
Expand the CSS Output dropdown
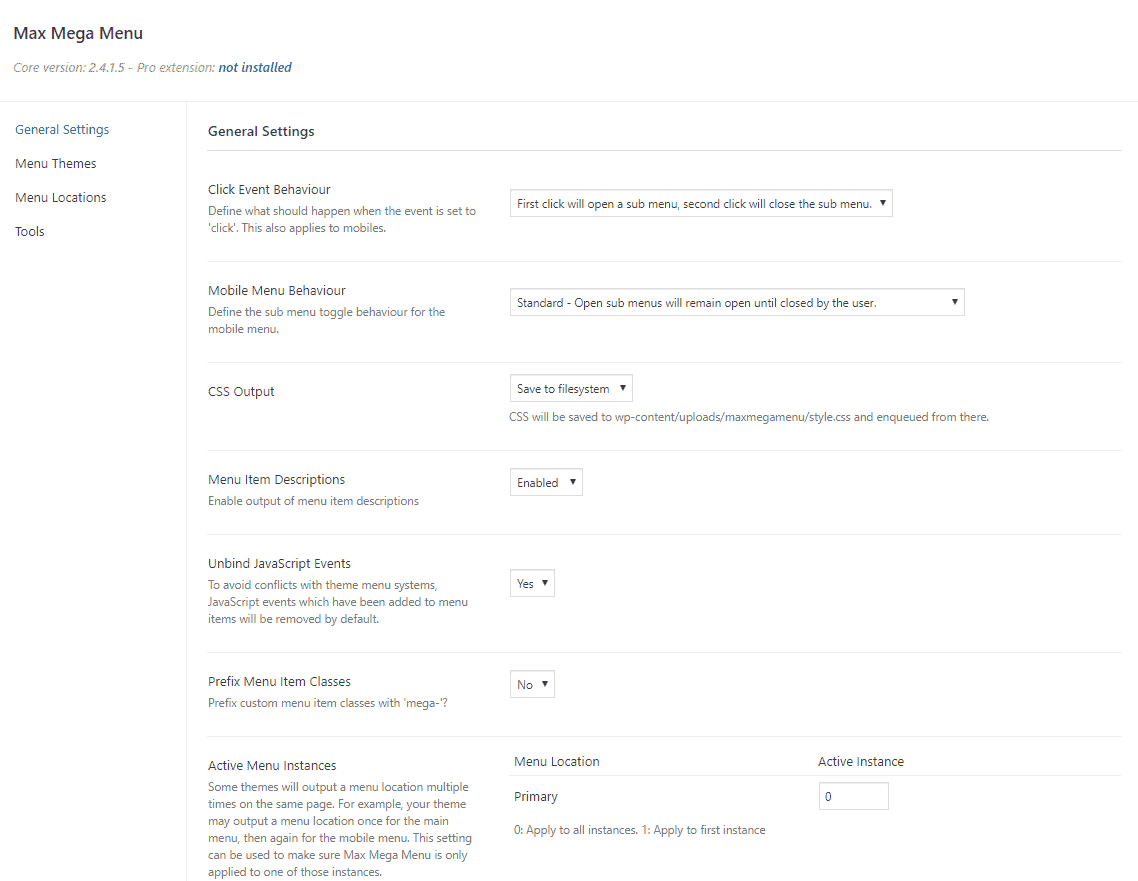[x=571, y=389]
